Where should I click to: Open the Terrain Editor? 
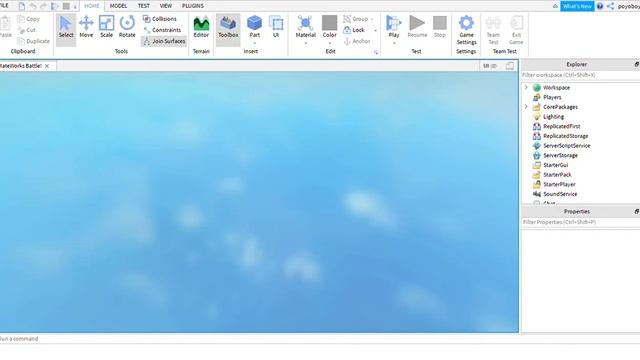point(201,28)
